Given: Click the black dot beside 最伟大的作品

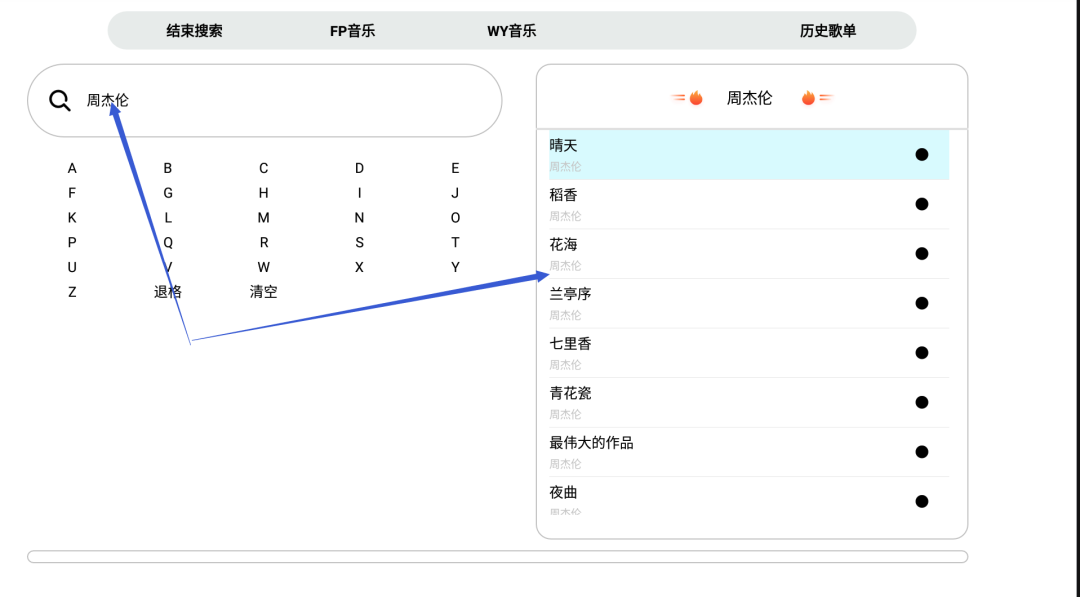Looking at the screenshot, I should [922, 452].
